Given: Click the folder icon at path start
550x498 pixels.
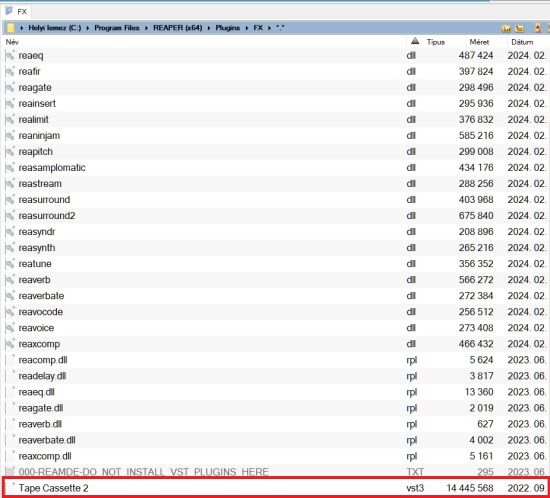Looking at the screenshot, I should pyautogui.click(x=11, y=28).
